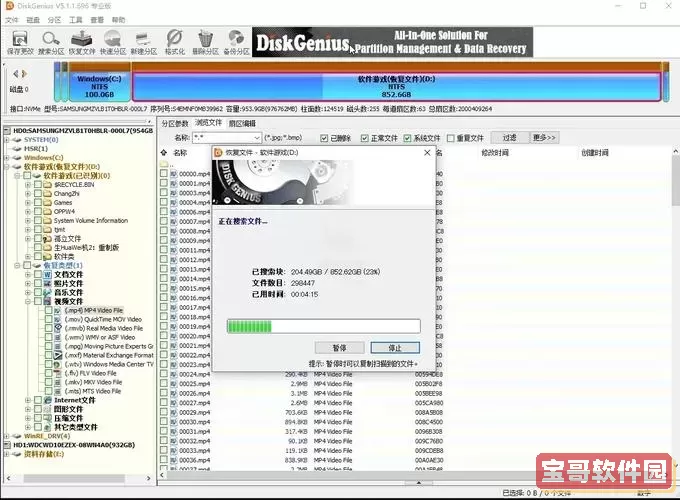Screen dimensions: 680x500
Task: Check the ChangZhi folder checkbox
Action: [x=38, y=193]
